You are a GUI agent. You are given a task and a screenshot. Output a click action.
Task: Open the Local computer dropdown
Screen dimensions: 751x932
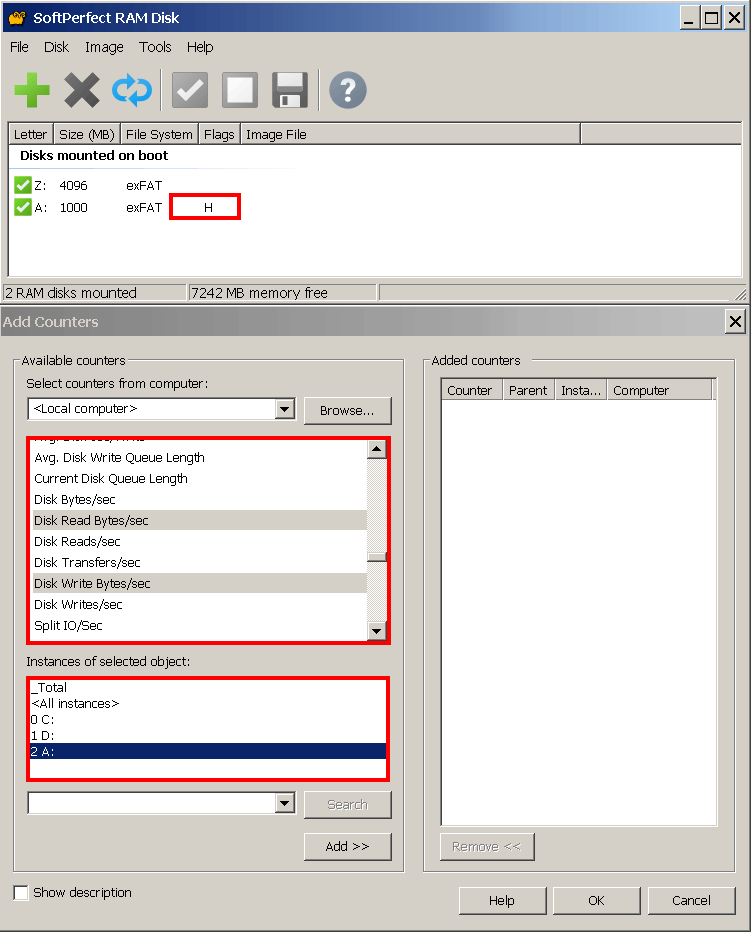[285, 409]
